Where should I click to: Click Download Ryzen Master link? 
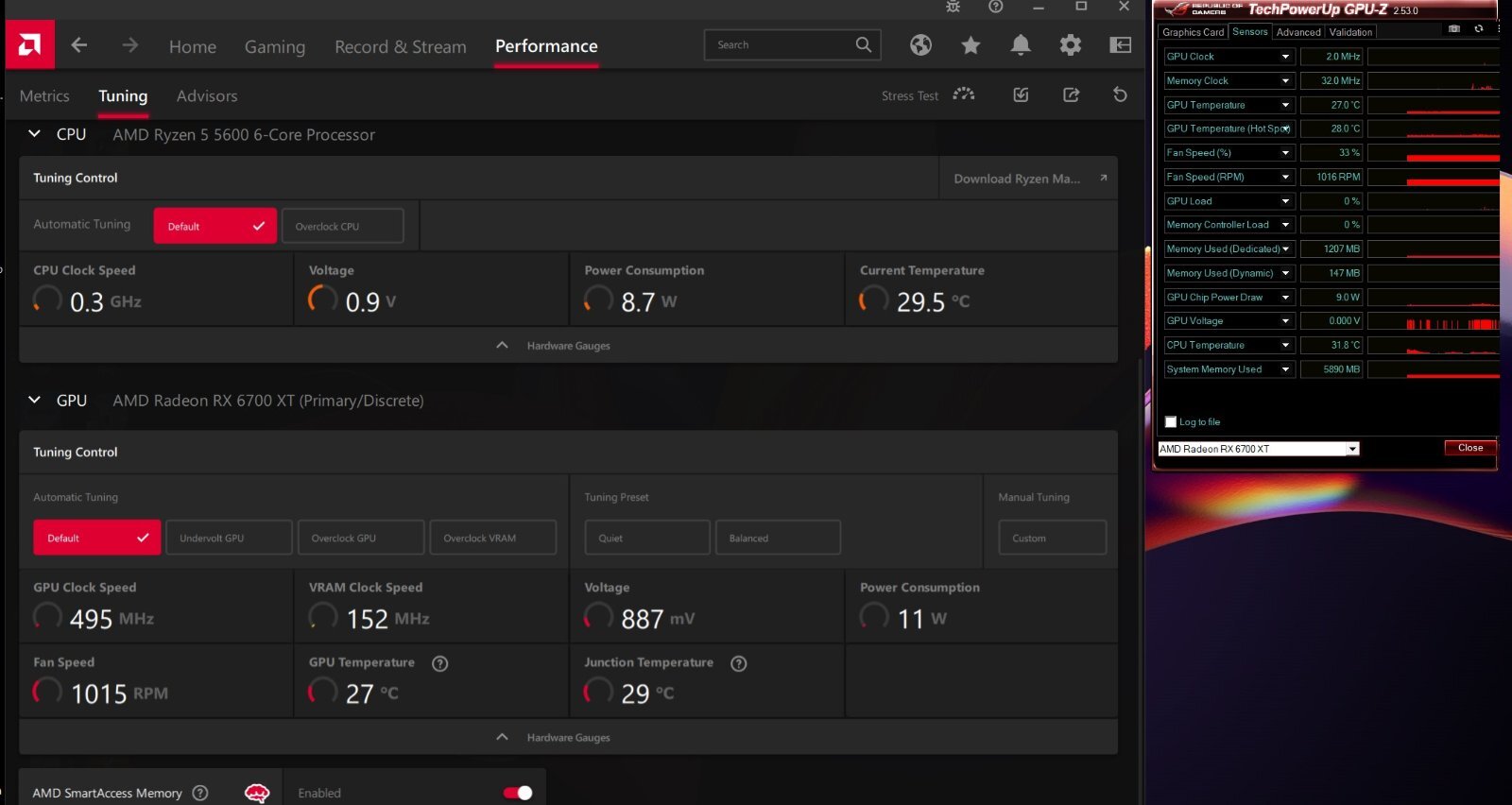1017,179
